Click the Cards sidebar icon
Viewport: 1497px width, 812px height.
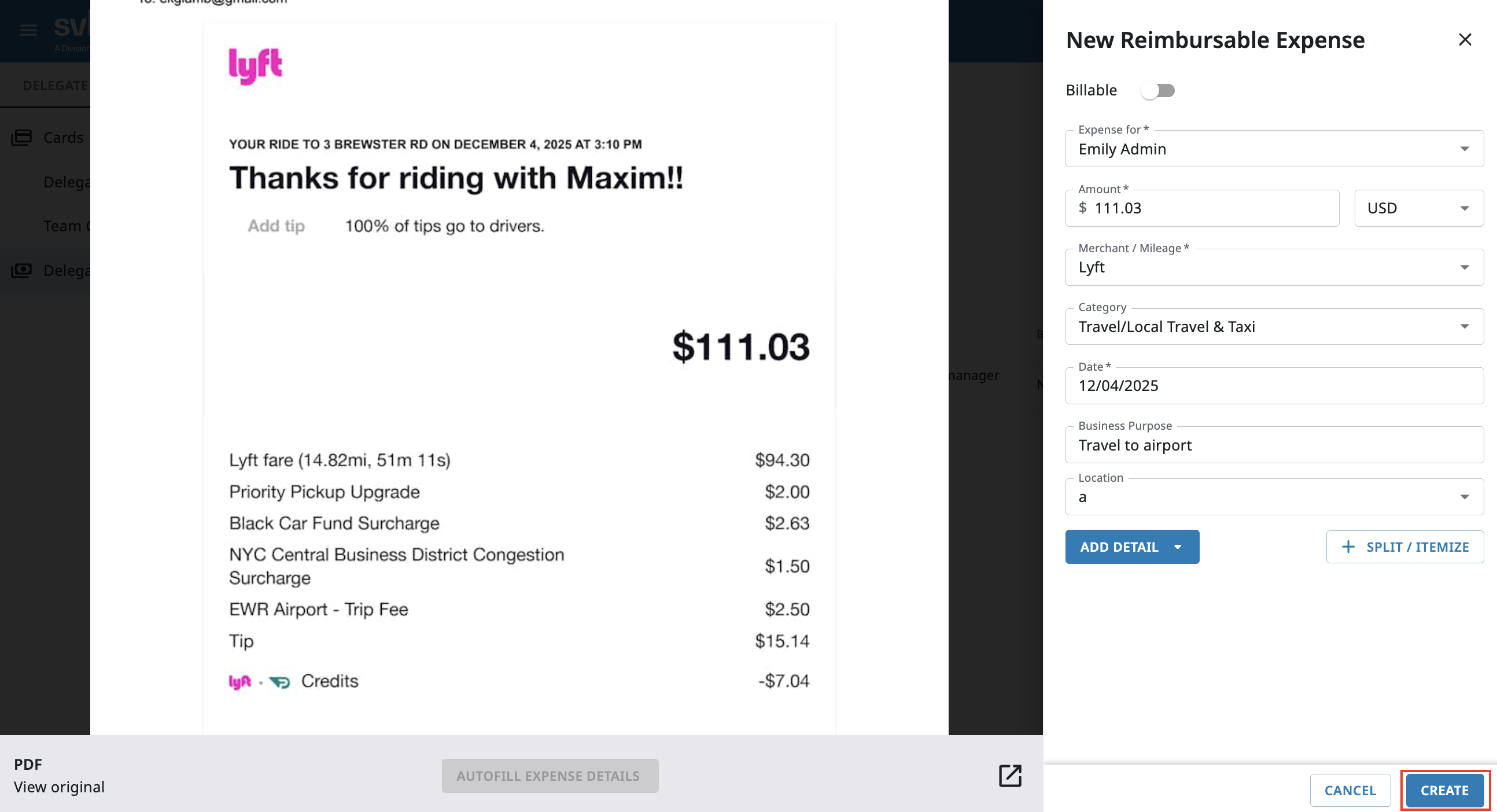(21, 138)
